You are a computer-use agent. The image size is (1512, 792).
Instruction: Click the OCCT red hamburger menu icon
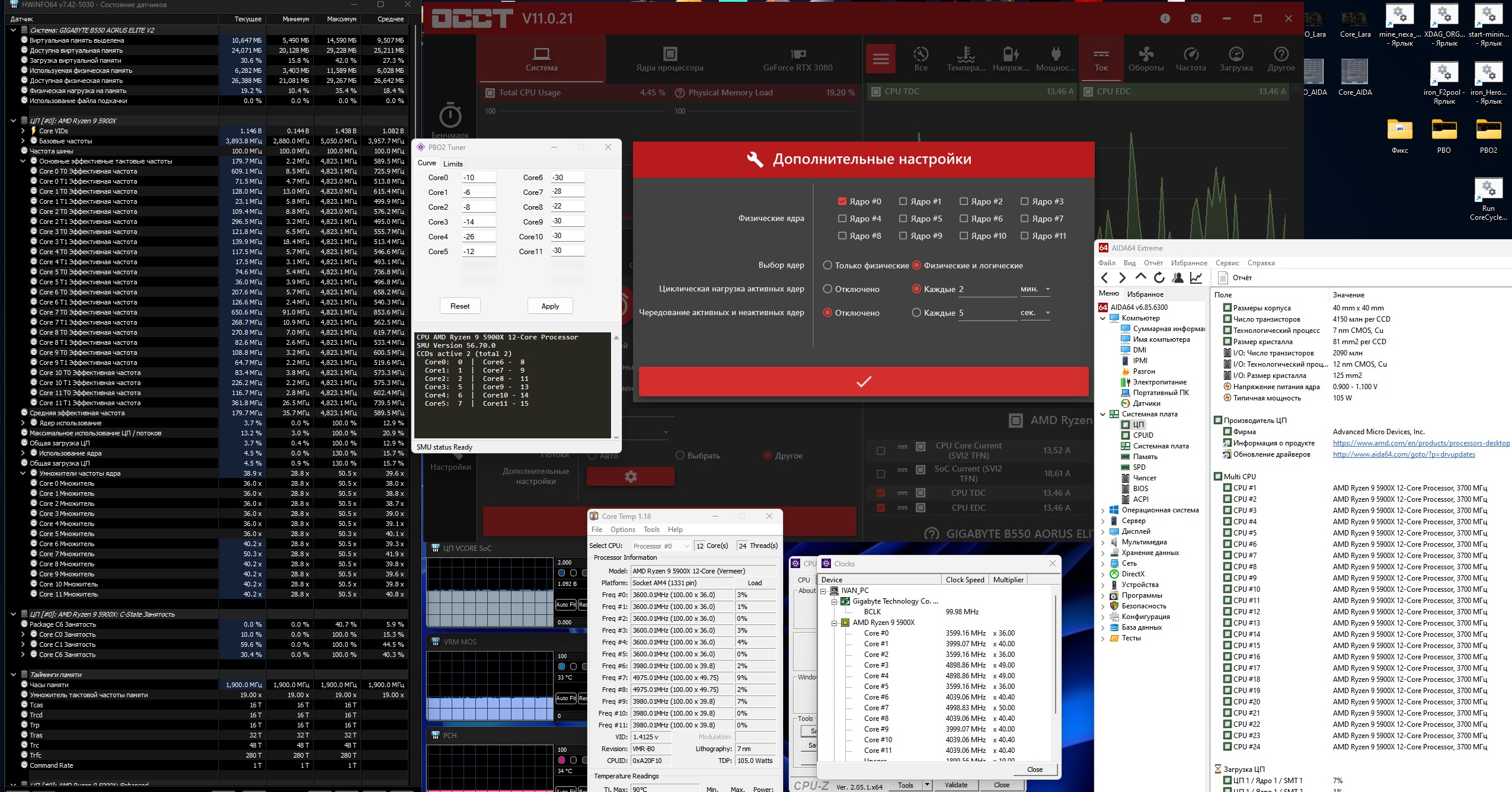tap(881, 59)
